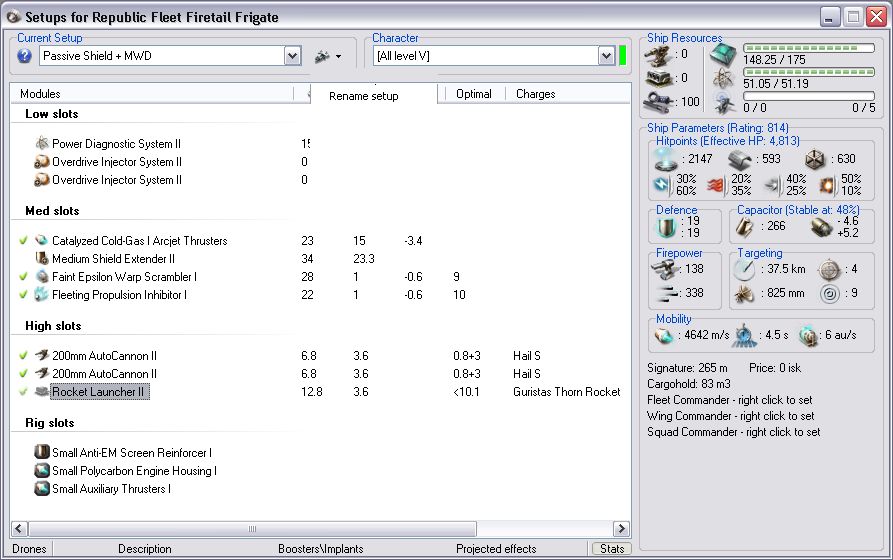This screenshot has height=560, width=893.
Task: Click the horizontal scrollbar thumb
Action: (x=252, y=529)
